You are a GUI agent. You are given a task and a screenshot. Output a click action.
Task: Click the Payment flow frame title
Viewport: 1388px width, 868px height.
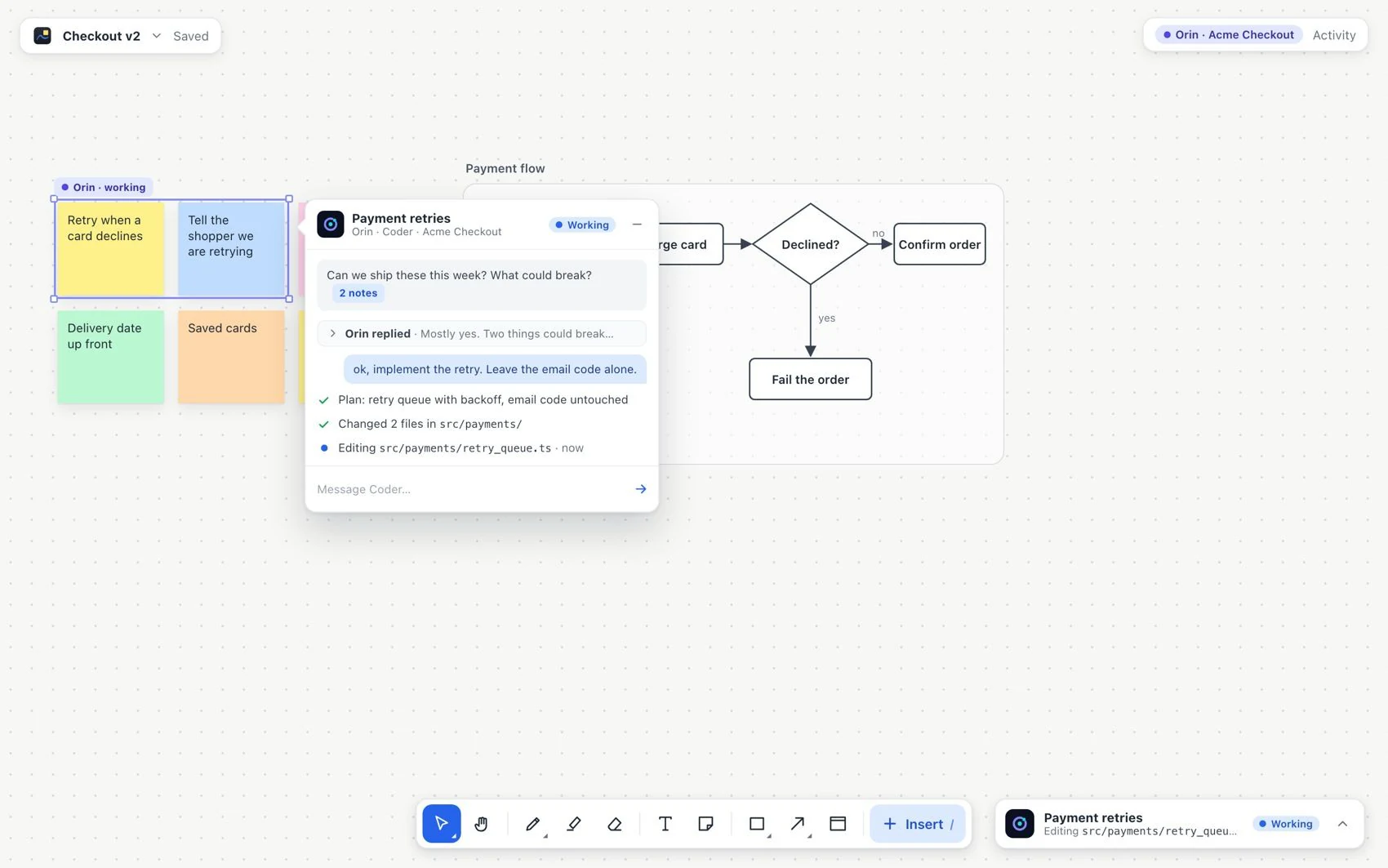tap(505, 168)
